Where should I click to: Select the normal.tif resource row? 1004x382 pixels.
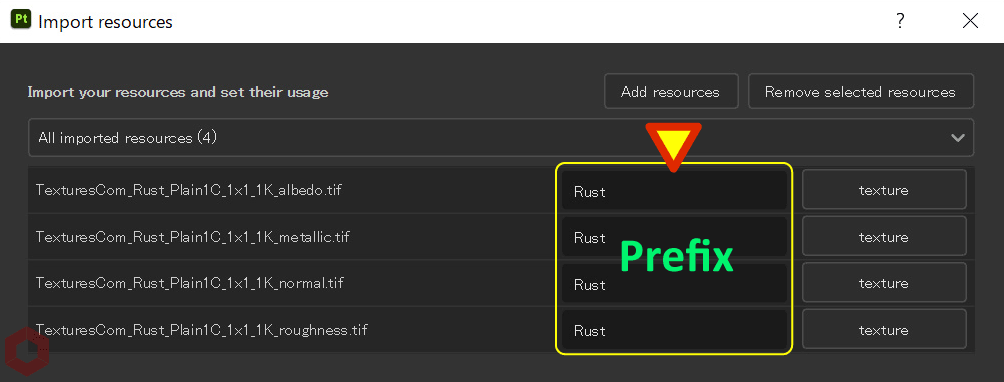pyautogui.click(x=501, y=283)
